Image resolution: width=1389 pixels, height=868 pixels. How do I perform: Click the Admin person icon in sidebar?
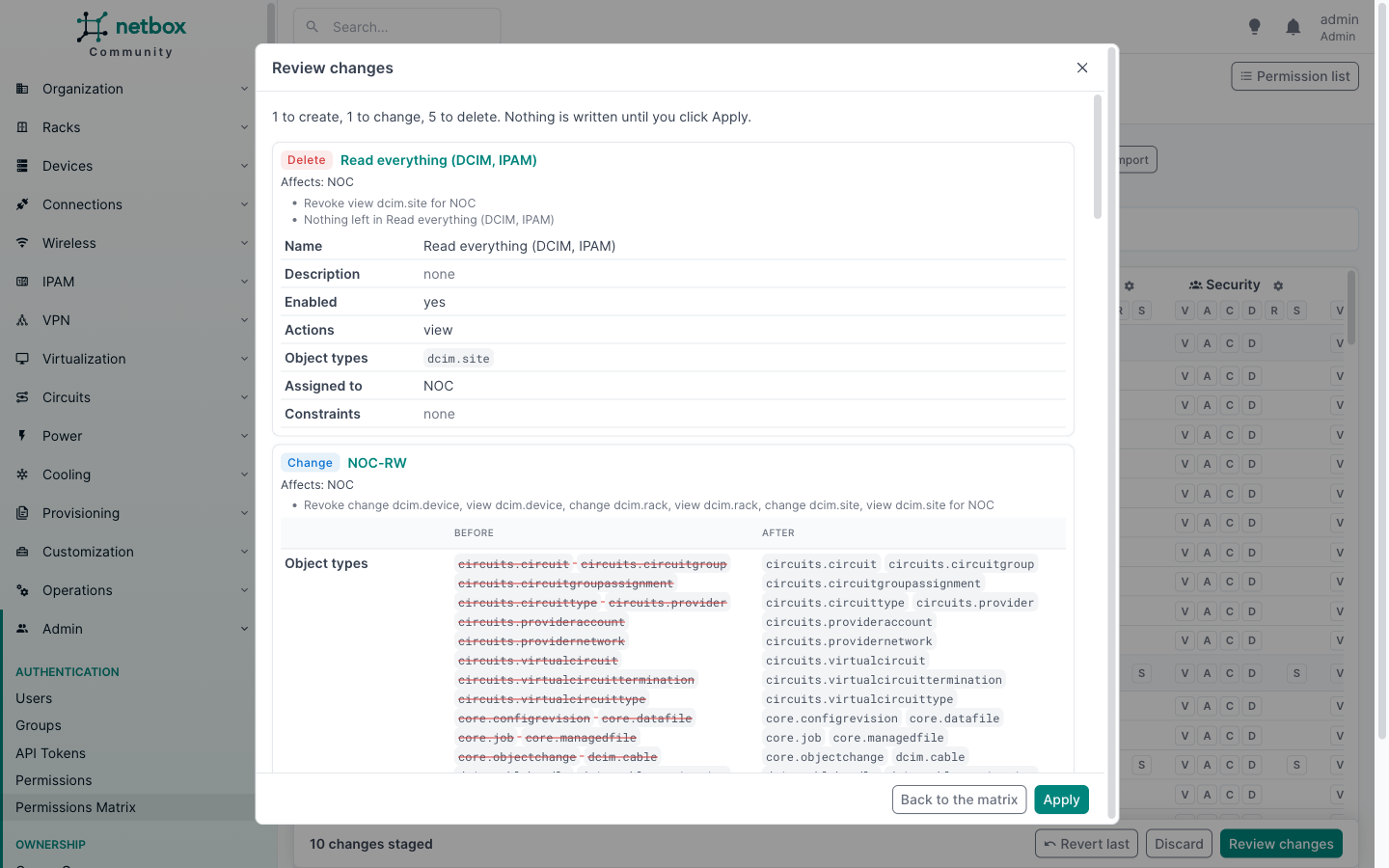pos(22,629)
